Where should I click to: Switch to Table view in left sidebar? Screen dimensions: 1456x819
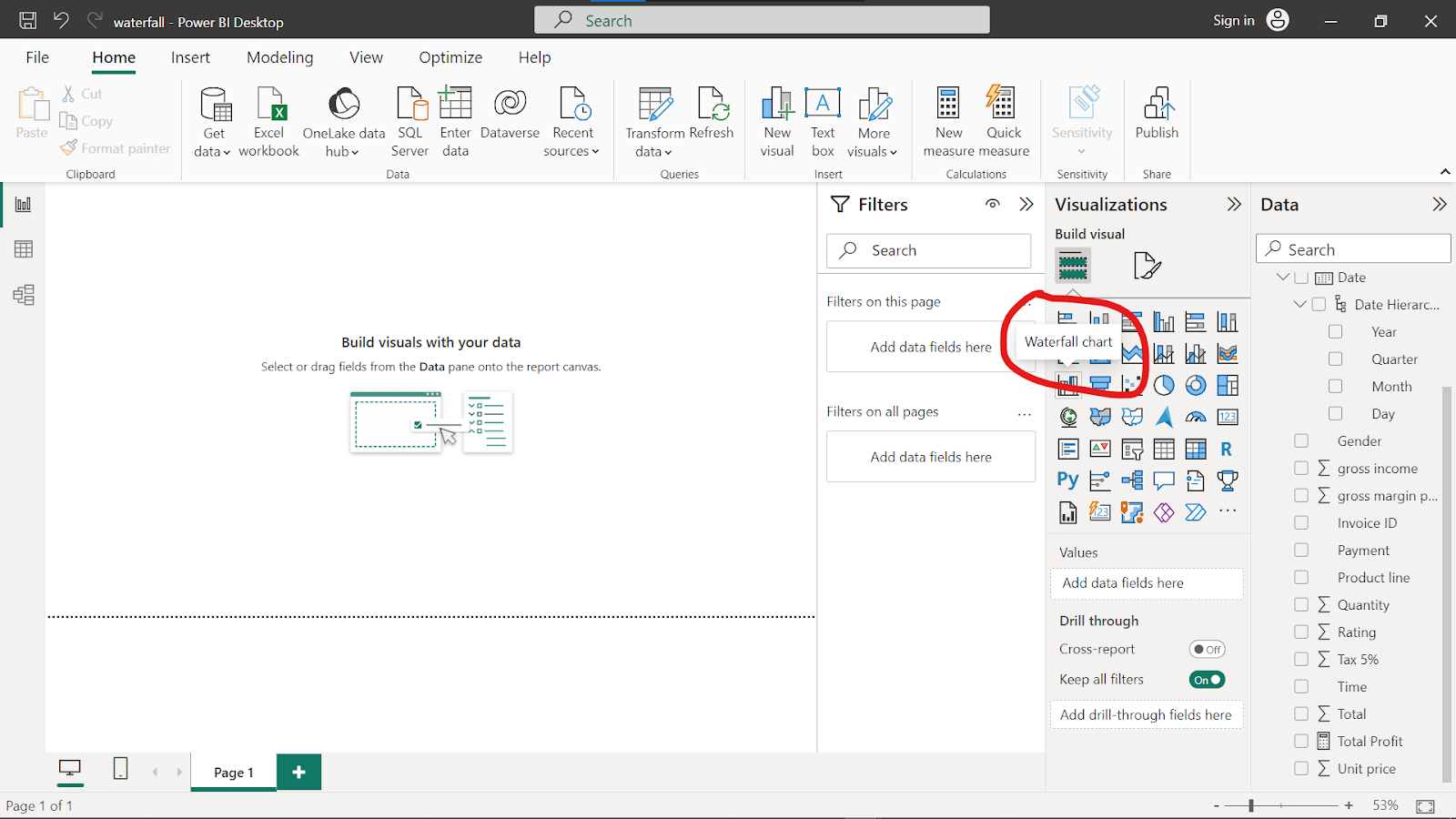point(24,249)
